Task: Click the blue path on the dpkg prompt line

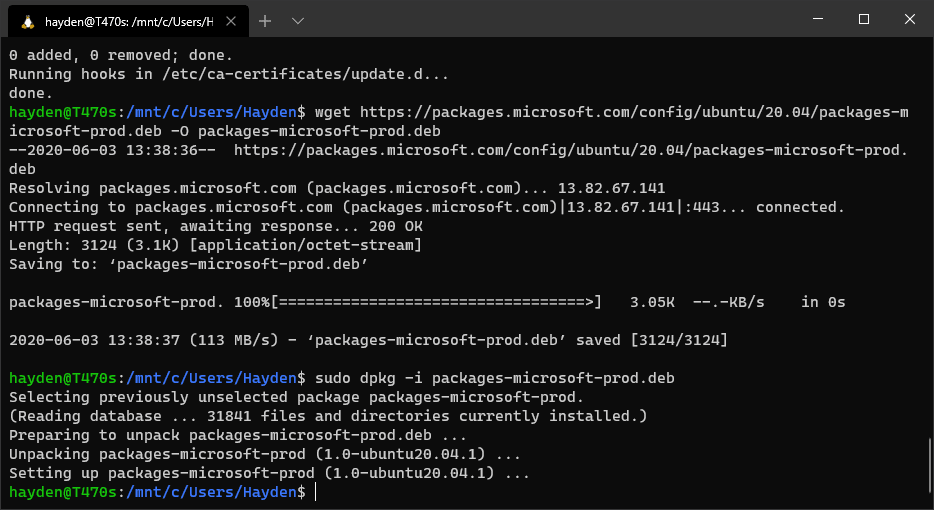Action: click(x=211, y=378)
